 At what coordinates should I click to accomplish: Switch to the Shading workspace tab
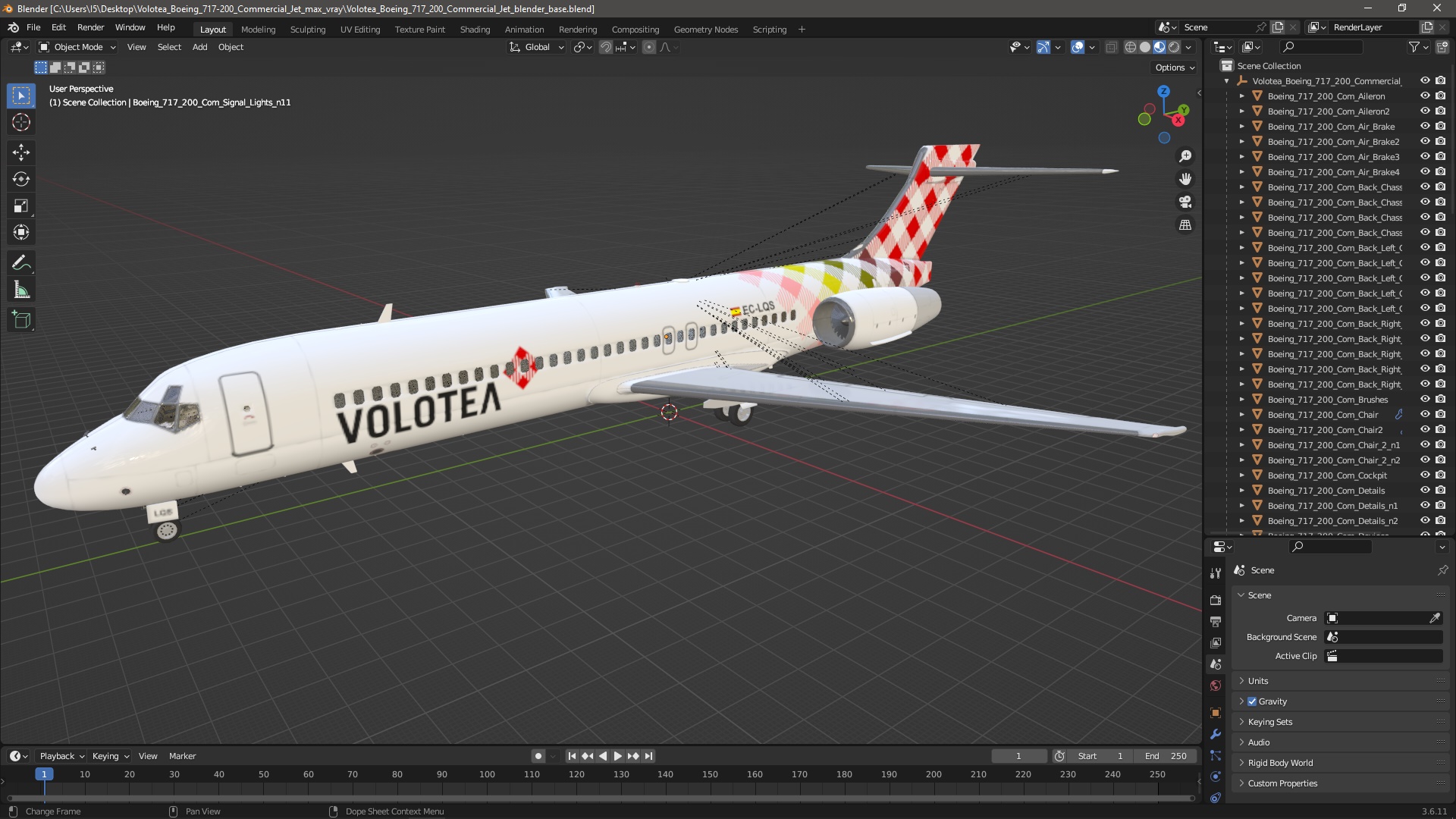tap(475, 30)
